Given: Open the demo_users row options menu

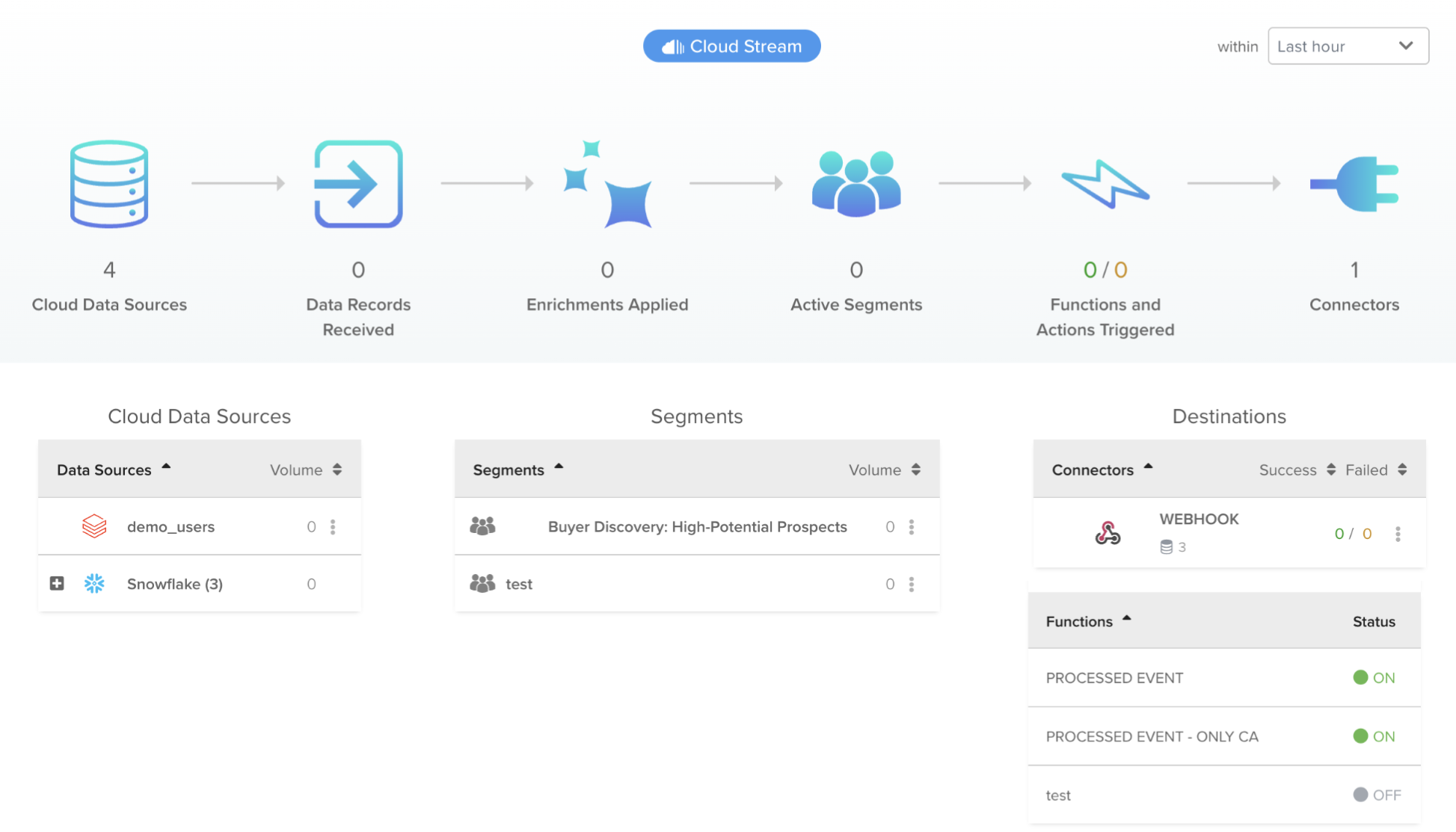Looking at the screenshot, I should 333,527.
